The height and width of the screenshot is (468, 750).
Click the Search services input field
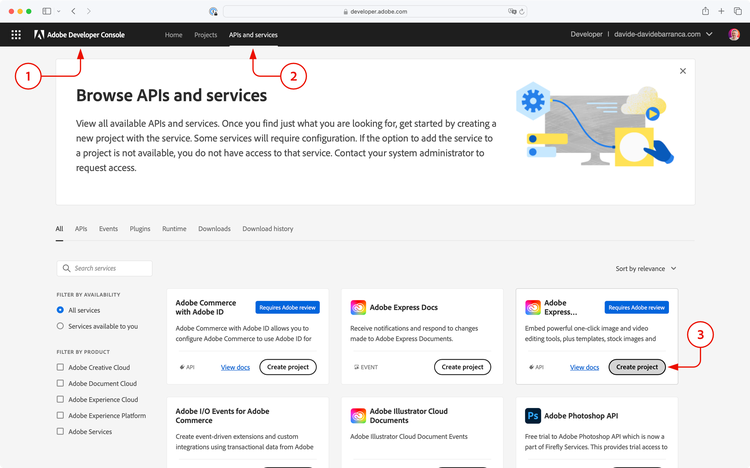click(105, 269)
